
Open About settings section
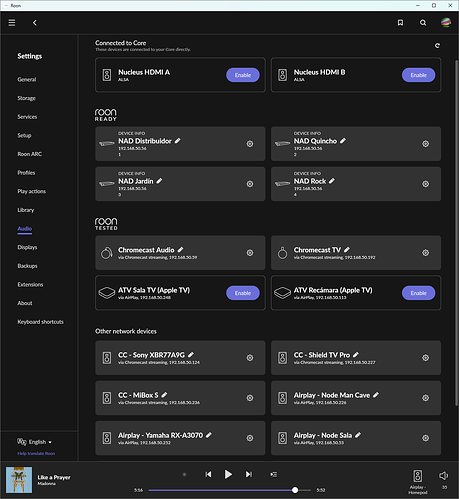(25, 303)
